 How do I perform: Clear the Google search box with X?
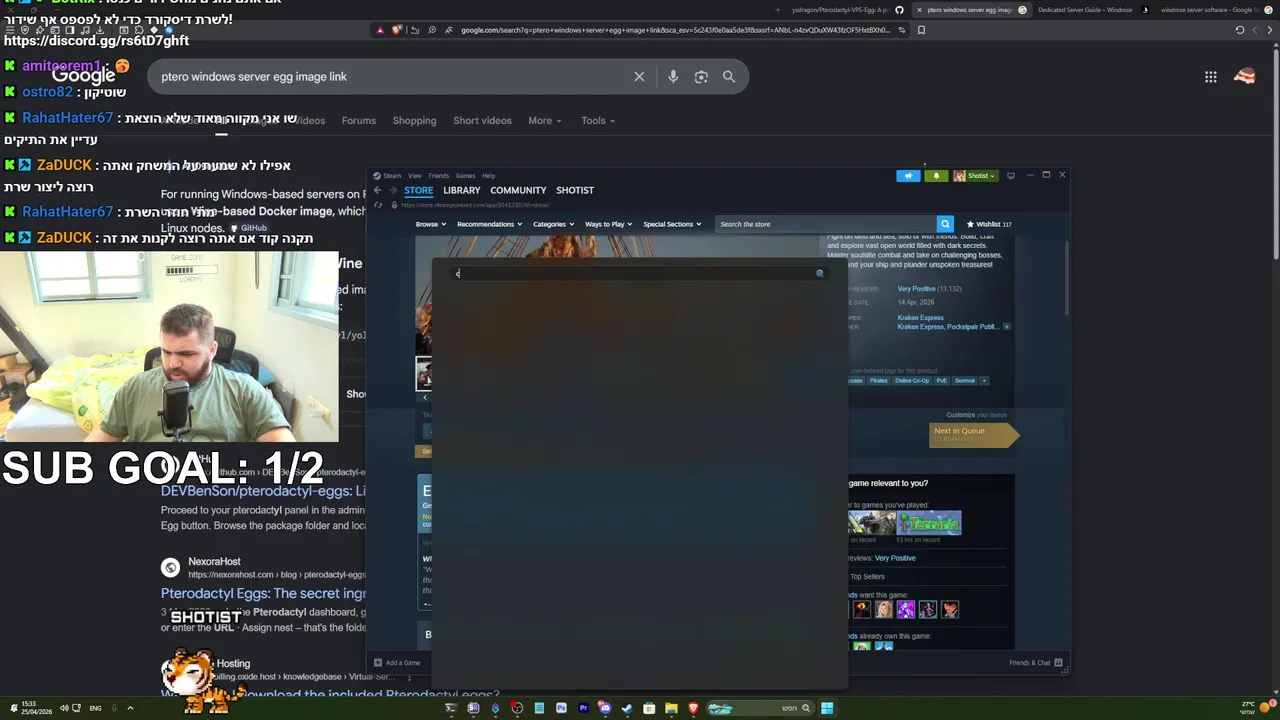[x=639, y=77]
